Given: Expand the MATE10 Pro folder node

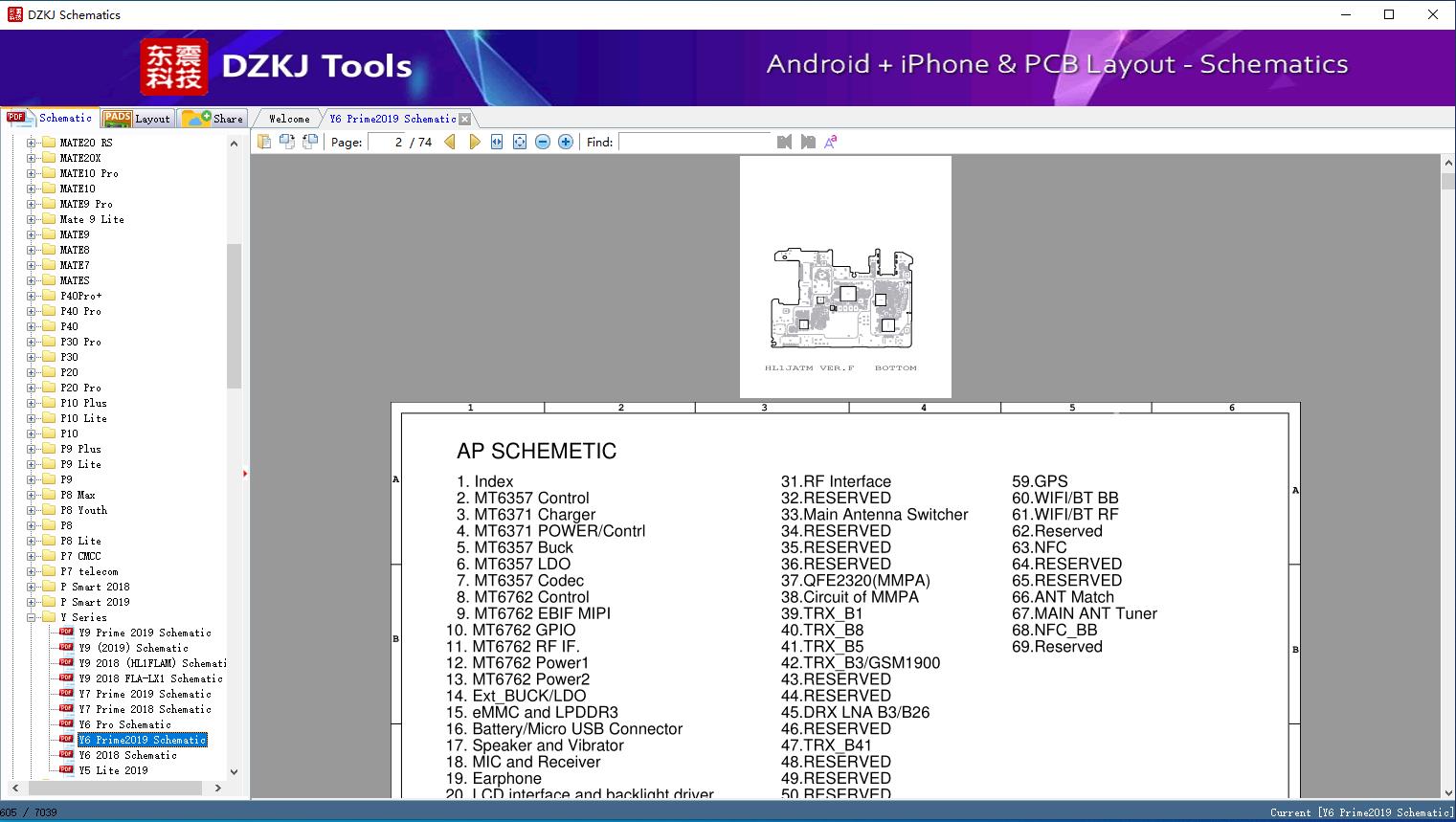Looking at the screenshot, I should [x=32, y=173].
